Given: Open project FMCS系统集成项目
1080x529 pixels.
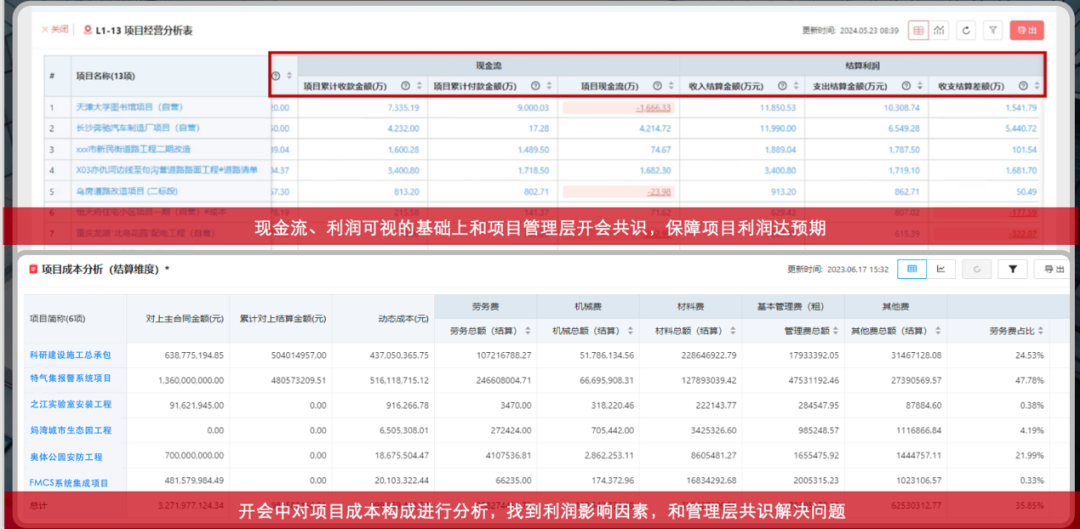Looking at the screenshot, I should click(69, 483).
